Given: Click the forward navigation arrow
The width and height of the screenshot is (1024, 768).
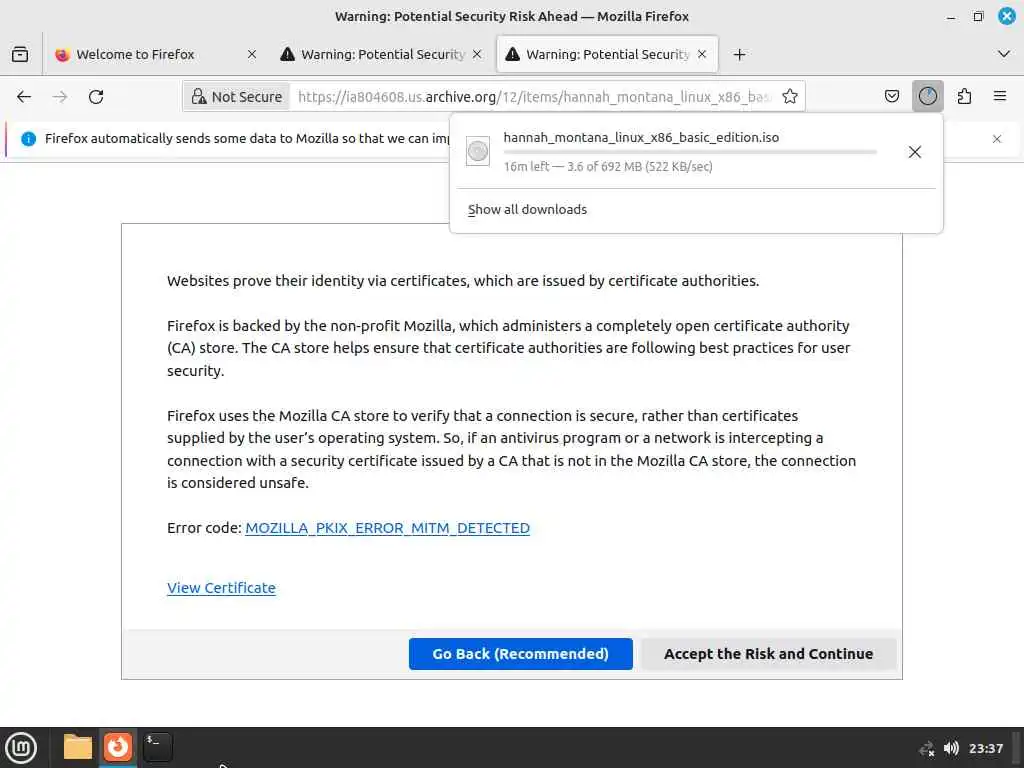Looking at the screenshot, I should pyautogui.click(x=60, y=97).
